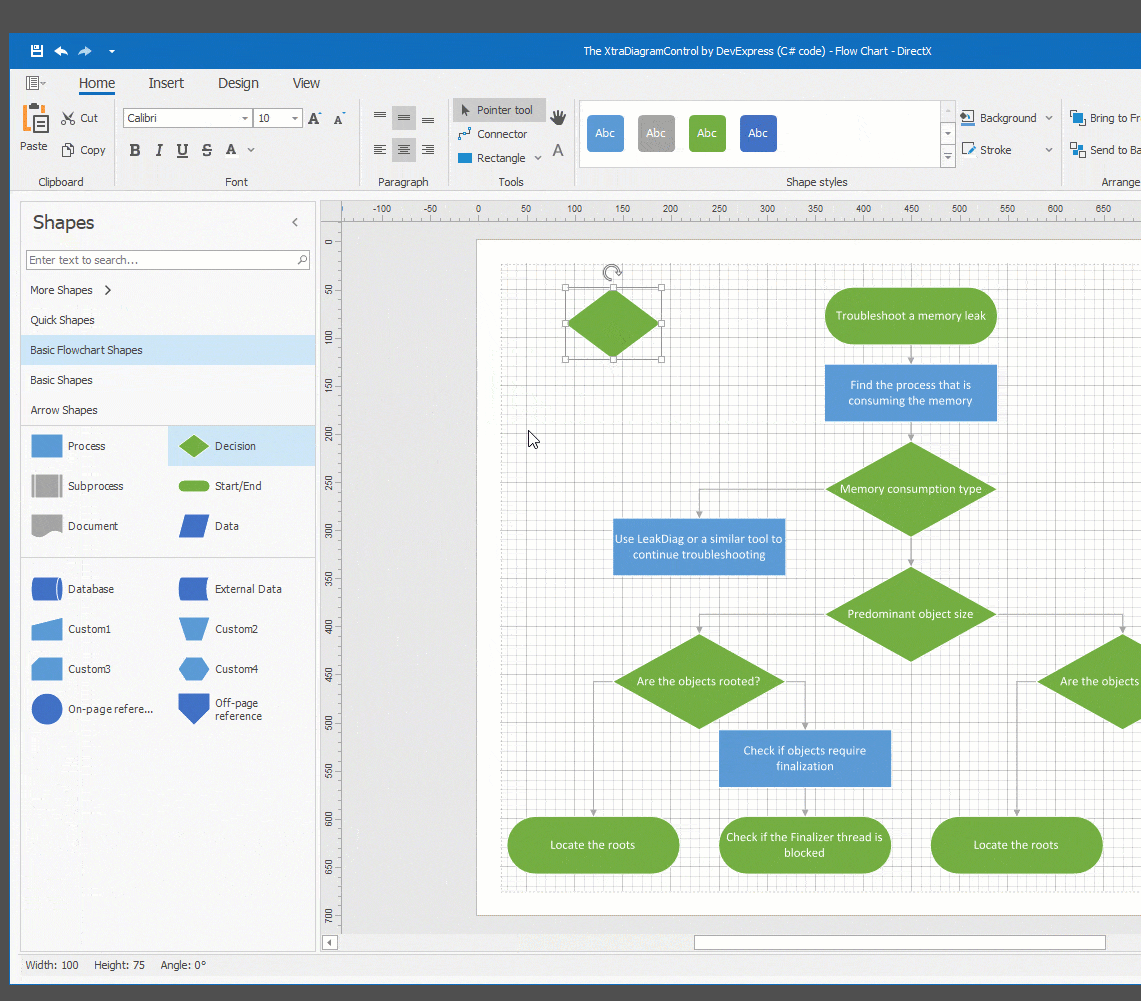Copy the selected shape

(x=84, y=150)
